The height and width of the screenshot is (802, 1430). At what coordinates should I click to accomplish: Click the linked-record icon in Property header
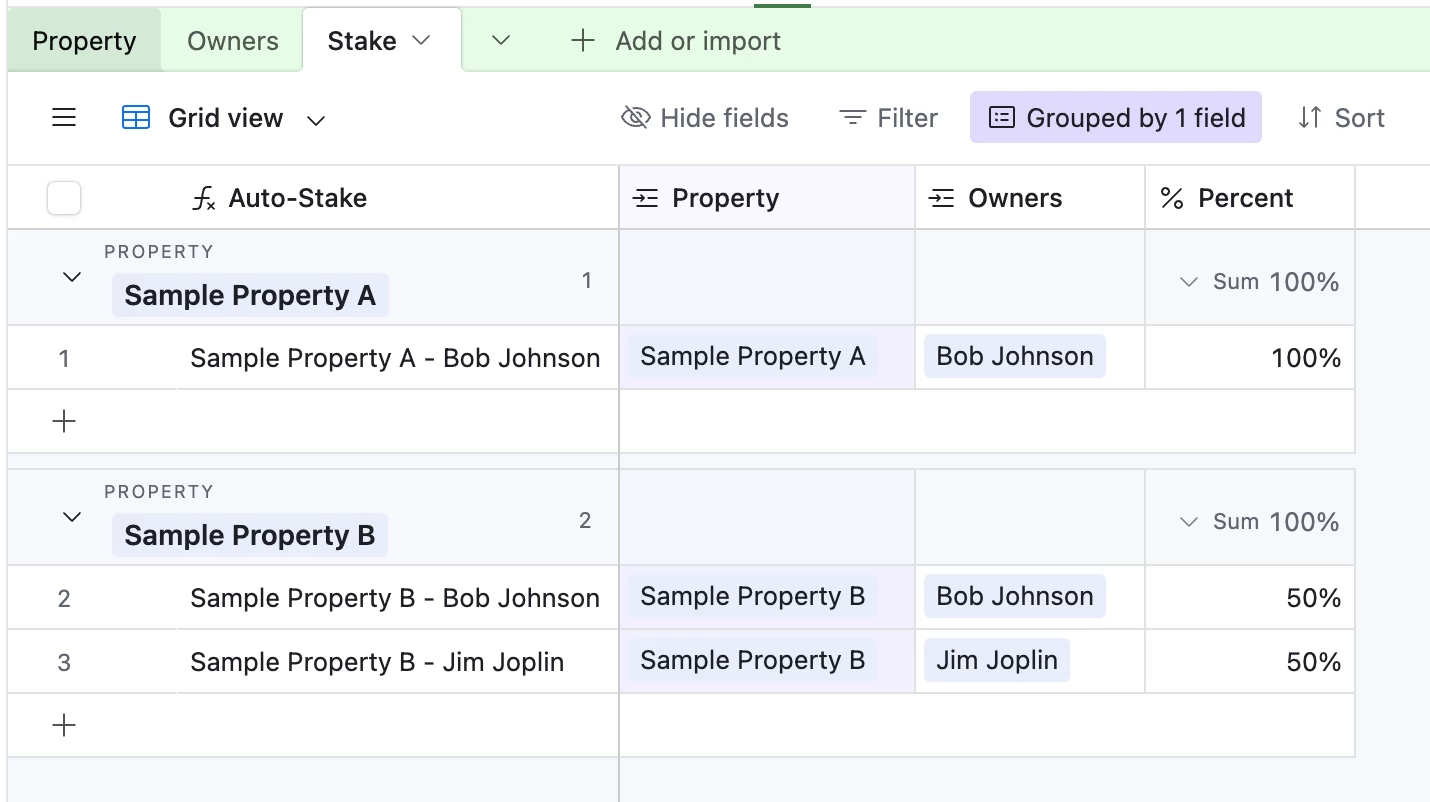646,199
